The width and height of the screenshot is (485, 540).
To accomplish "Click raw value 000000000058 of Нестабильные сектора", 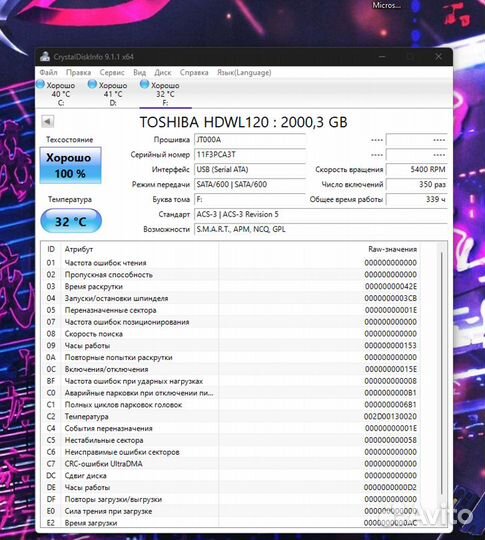I will pos(391,440).
